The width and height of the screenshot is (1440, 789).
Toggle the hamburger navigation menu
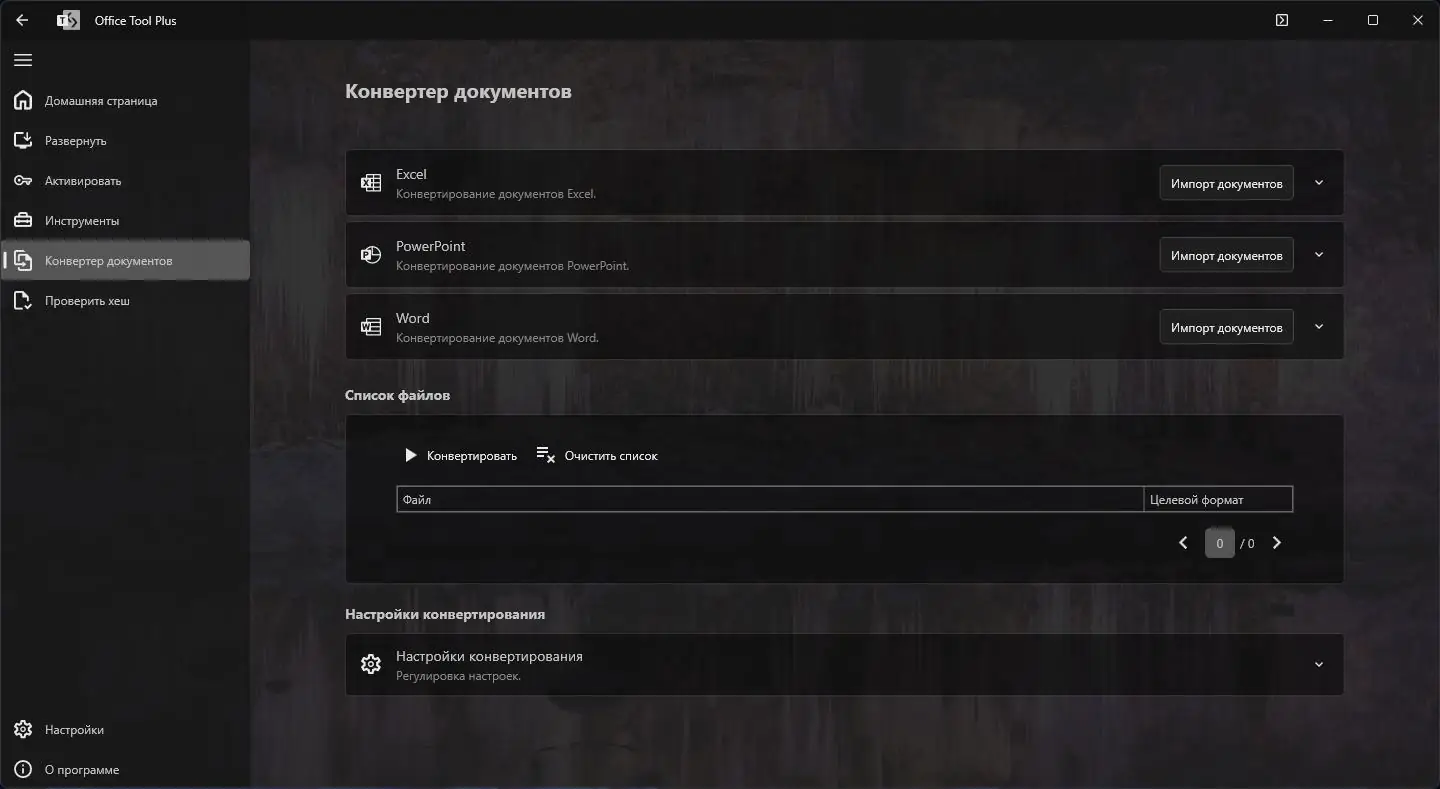[x=22, y=60]
